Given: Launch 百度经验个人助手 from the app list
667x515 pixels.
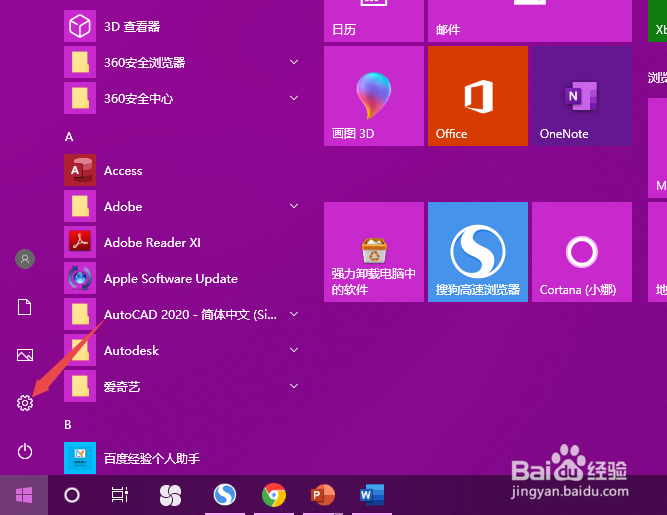Looking at the screenshot, I should [182, 458].
